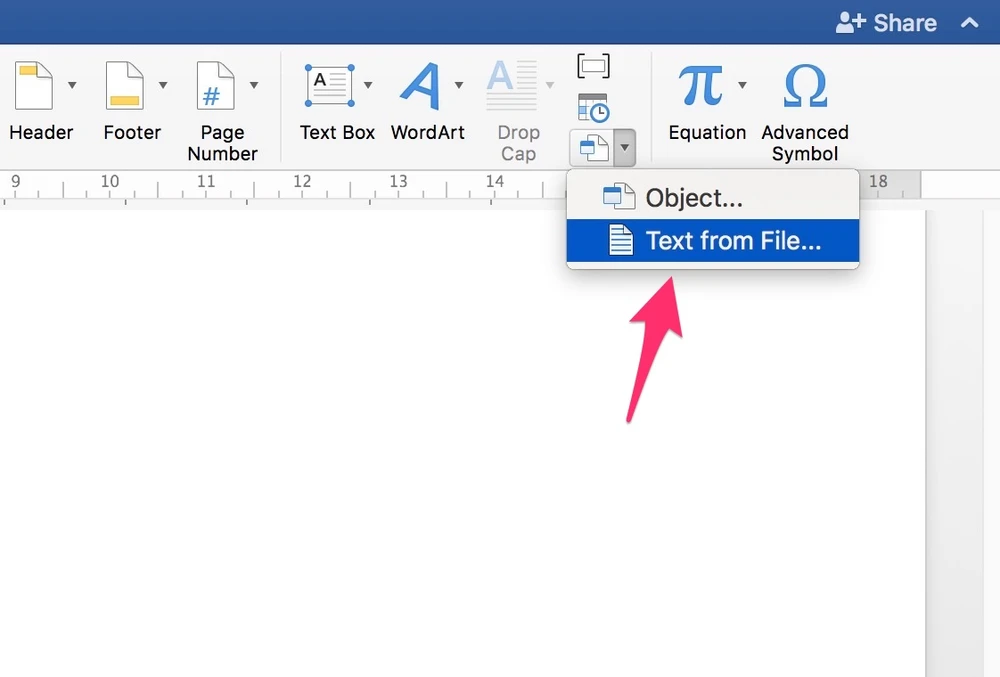The image size is (1000, 677).
Task: Select the Text Box tool
Action: [329, 86]
